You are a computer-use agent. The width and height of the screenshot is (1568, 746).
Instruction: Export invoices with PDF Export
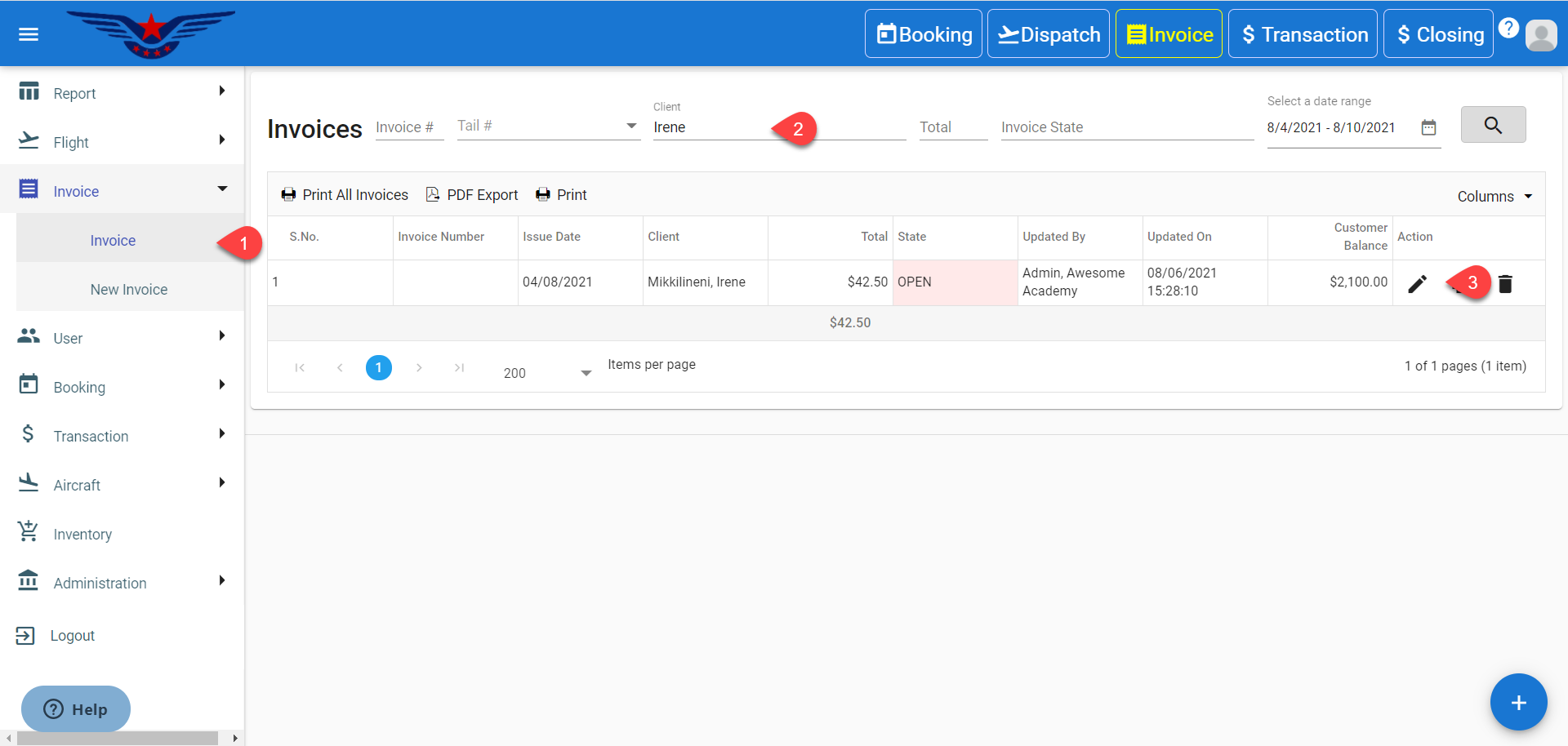point(472,195)
